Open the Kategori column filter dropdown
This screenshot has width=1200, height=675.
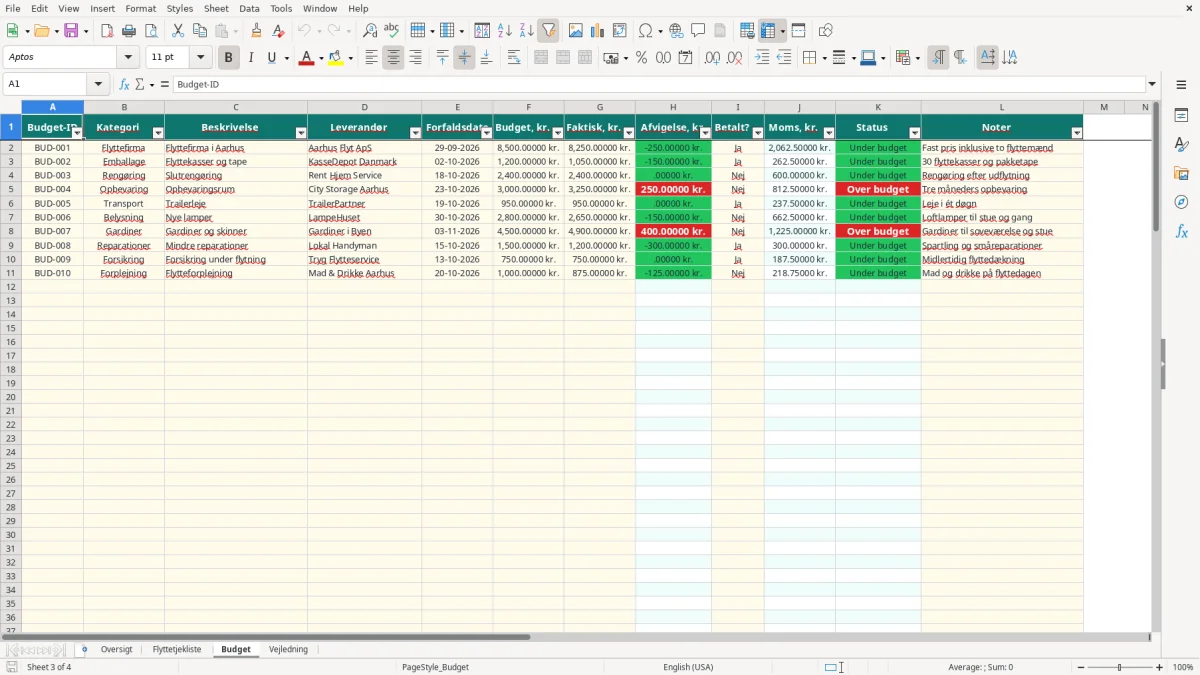[x=158, y=133]
